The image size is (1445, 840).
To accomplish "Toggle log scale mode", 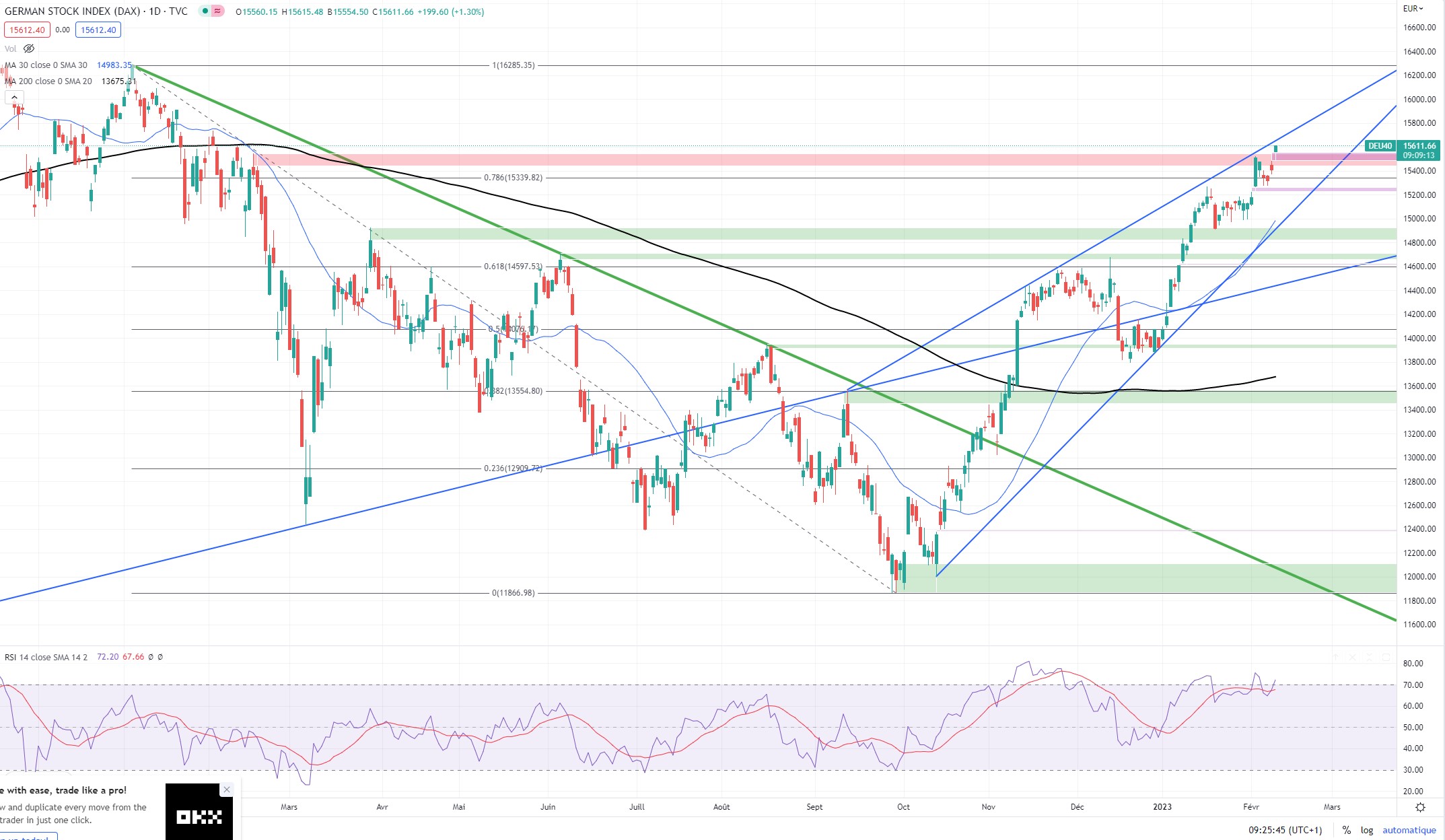I will pos(1366,830).
